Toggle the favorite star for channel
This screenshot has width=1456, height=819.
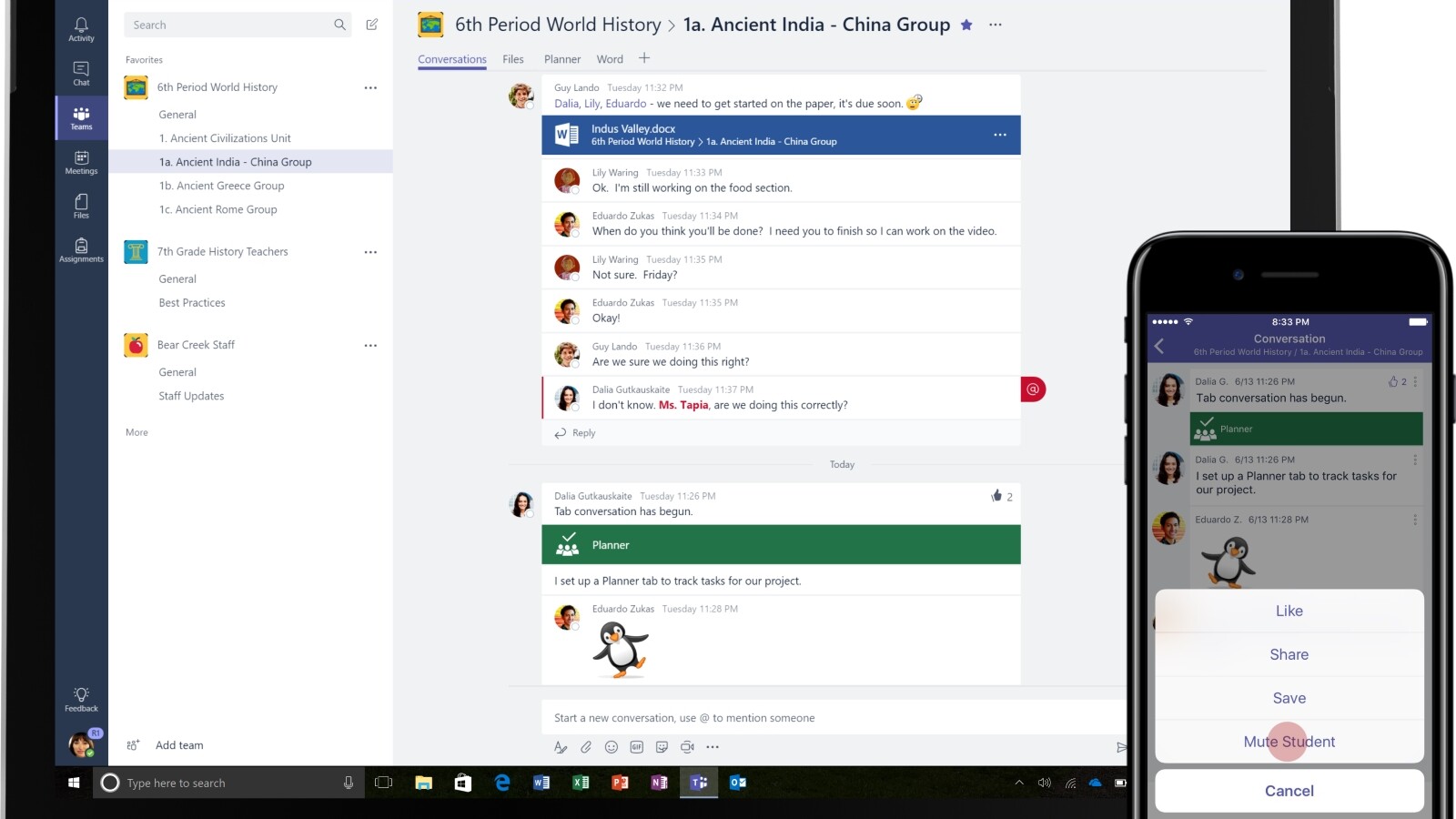click(x=966, y=25)
